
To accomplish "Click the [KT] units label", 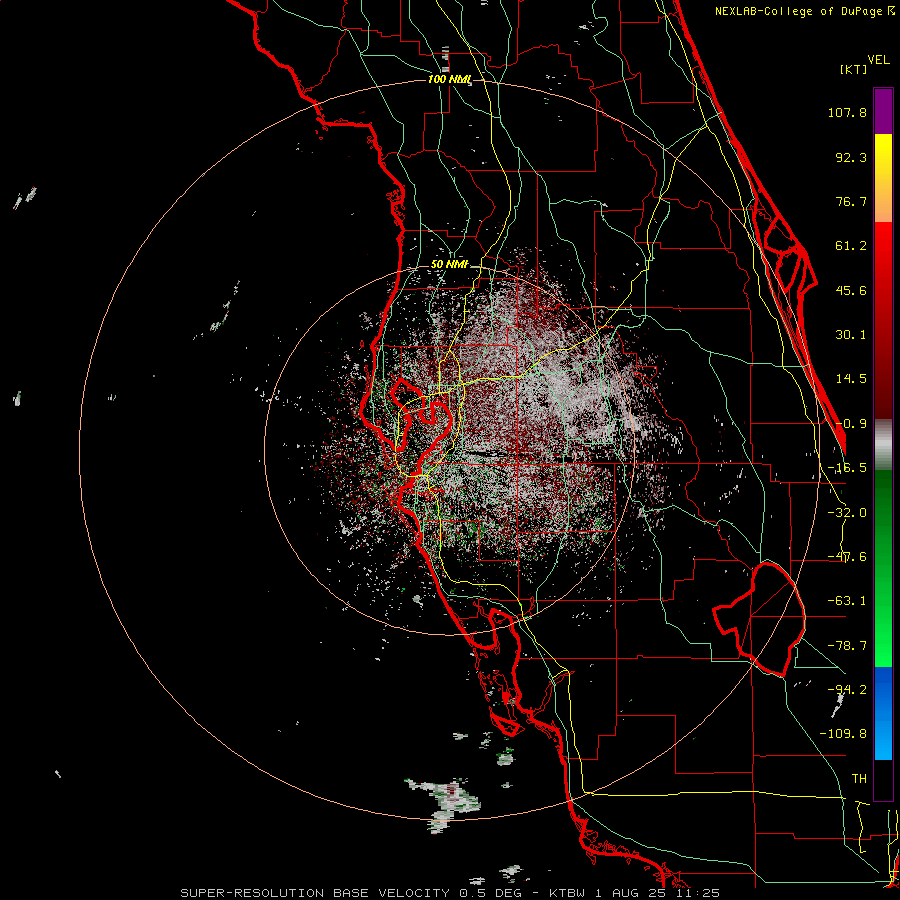I will coord(854,69).
